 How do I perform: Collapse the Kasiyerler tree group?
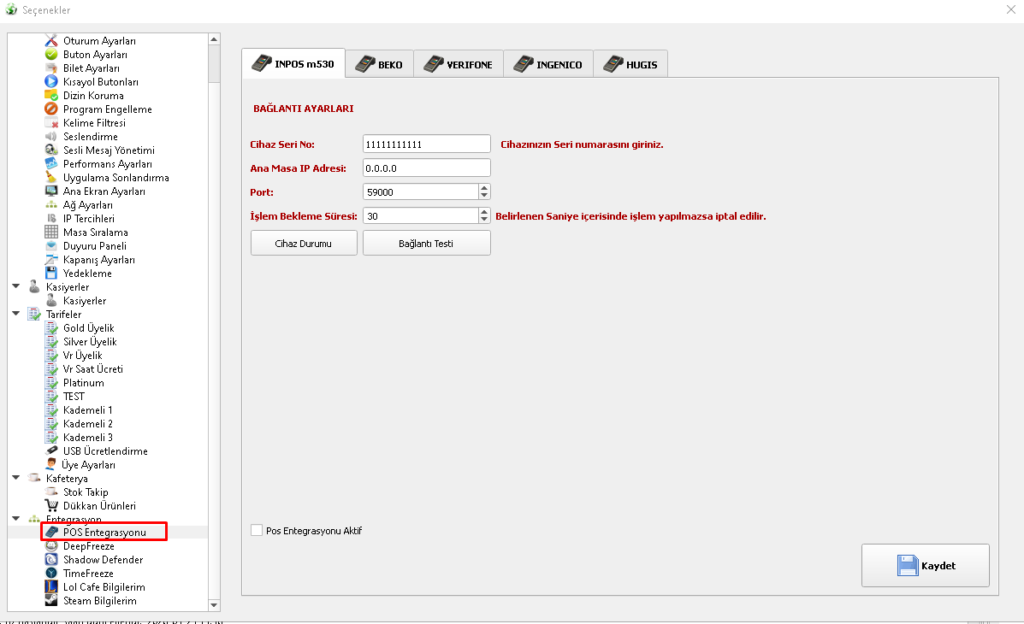(x=16, y=287)
